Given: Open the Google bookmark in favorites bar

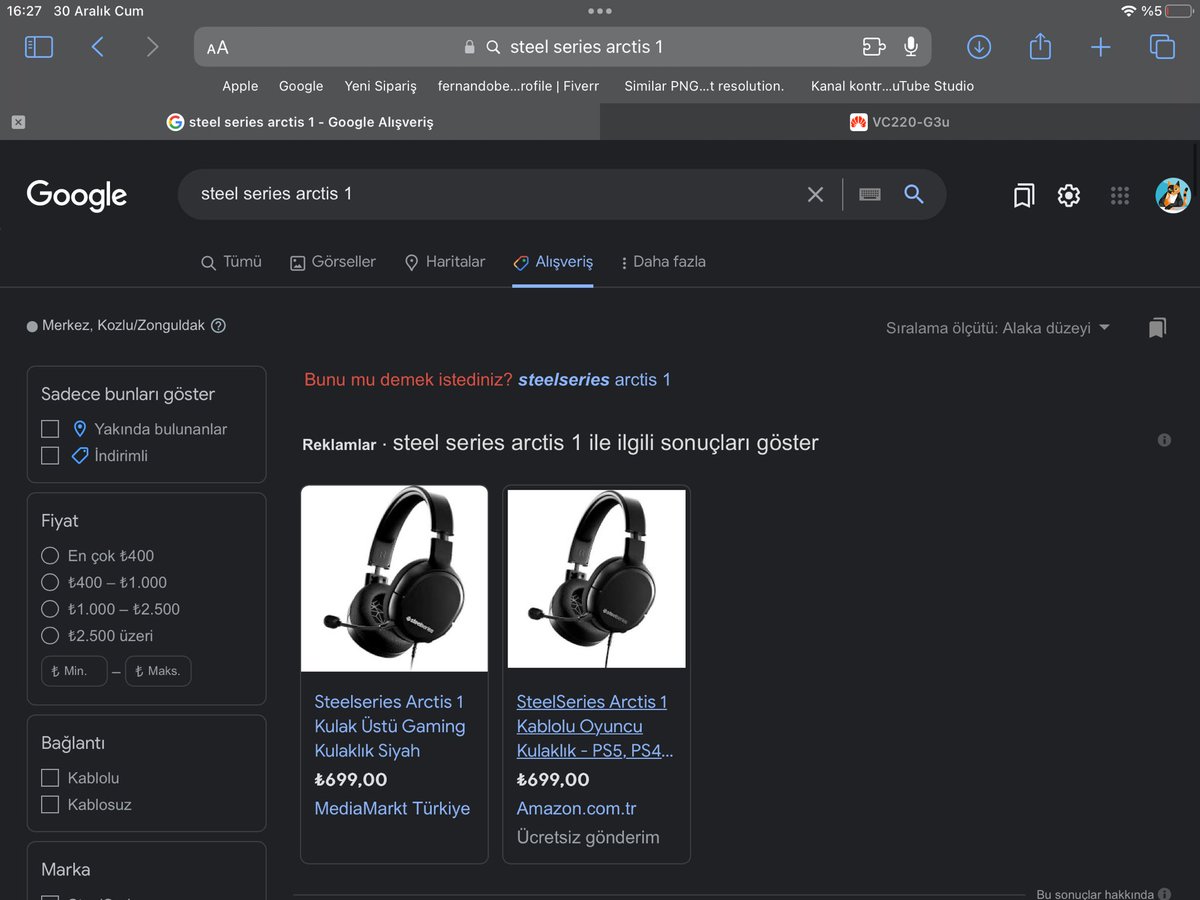Looking at the screenshot, I should click(x=301, y=86).
